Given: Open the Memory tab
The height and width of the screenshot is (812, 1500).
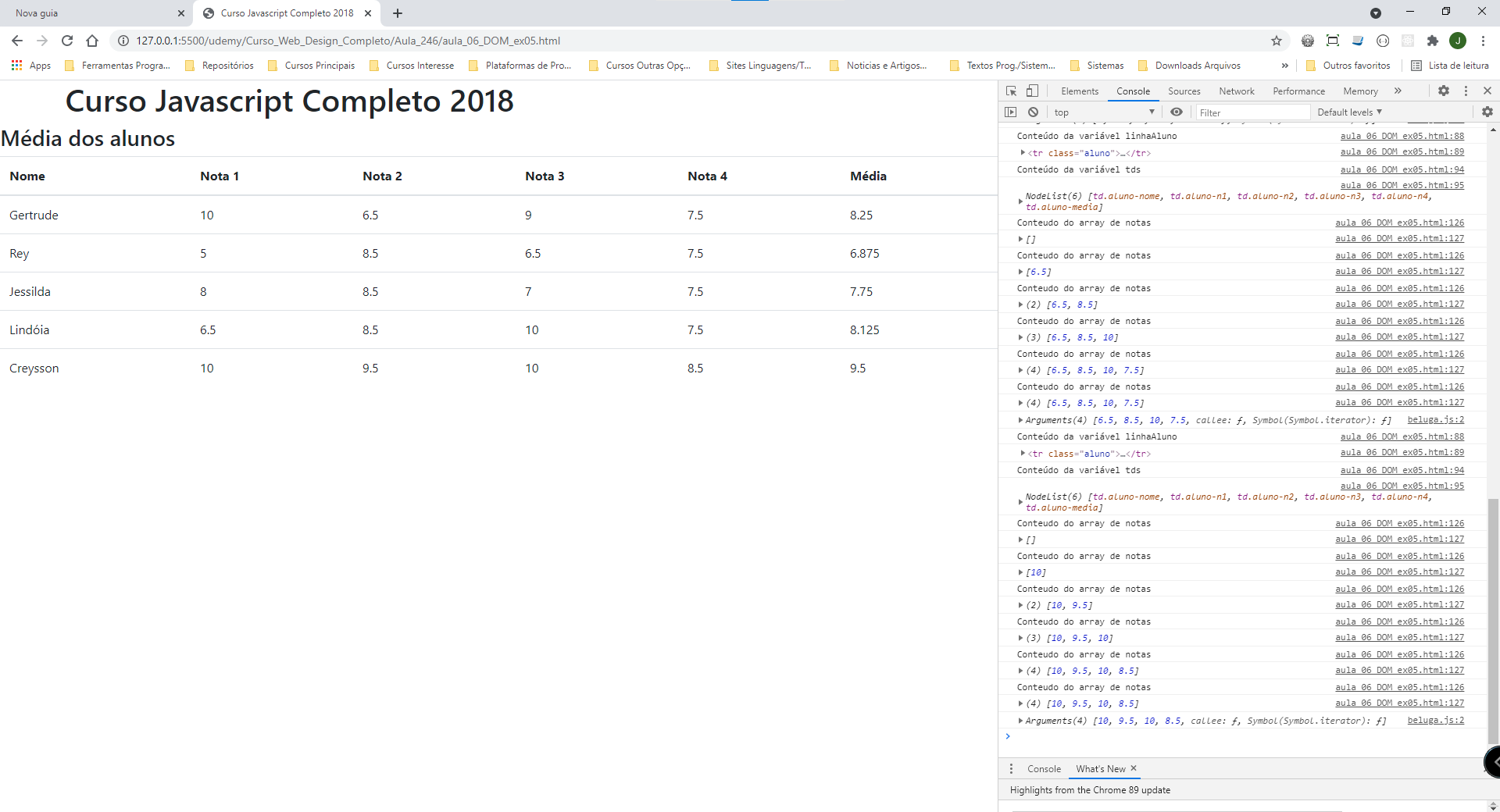Looking at the screenshot, I should pos(1360,91).
